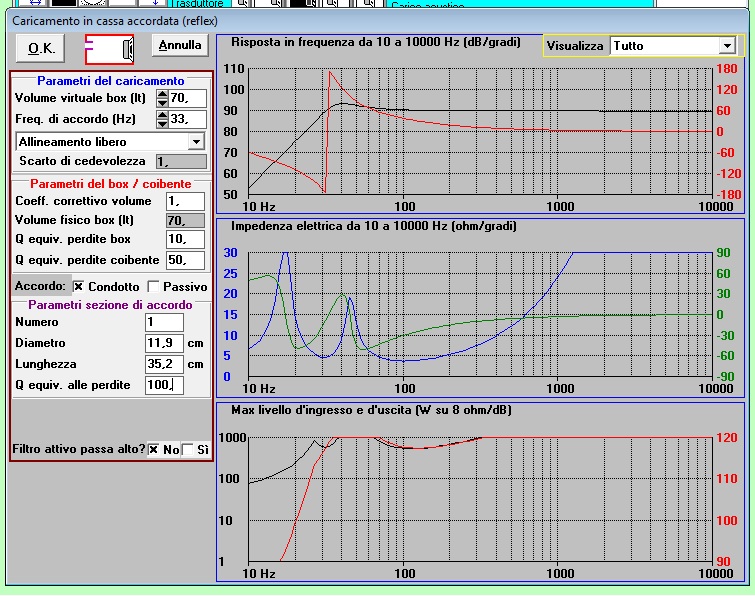Edit the Diametro field in cm

point(164,343)
